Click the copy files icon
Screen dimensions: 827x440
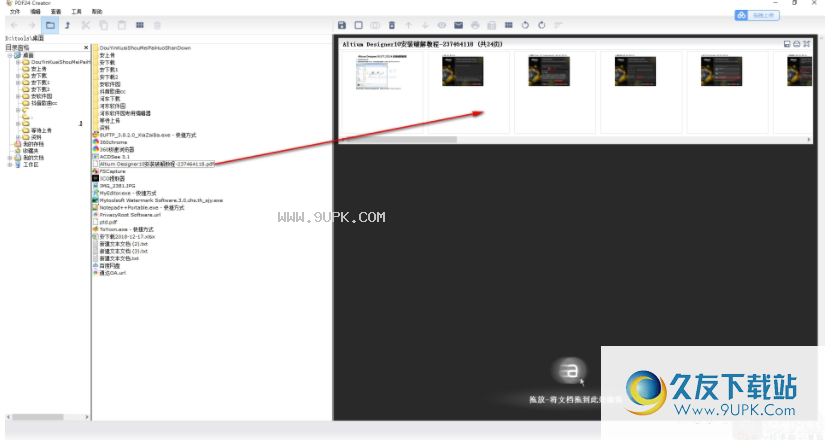104,25
